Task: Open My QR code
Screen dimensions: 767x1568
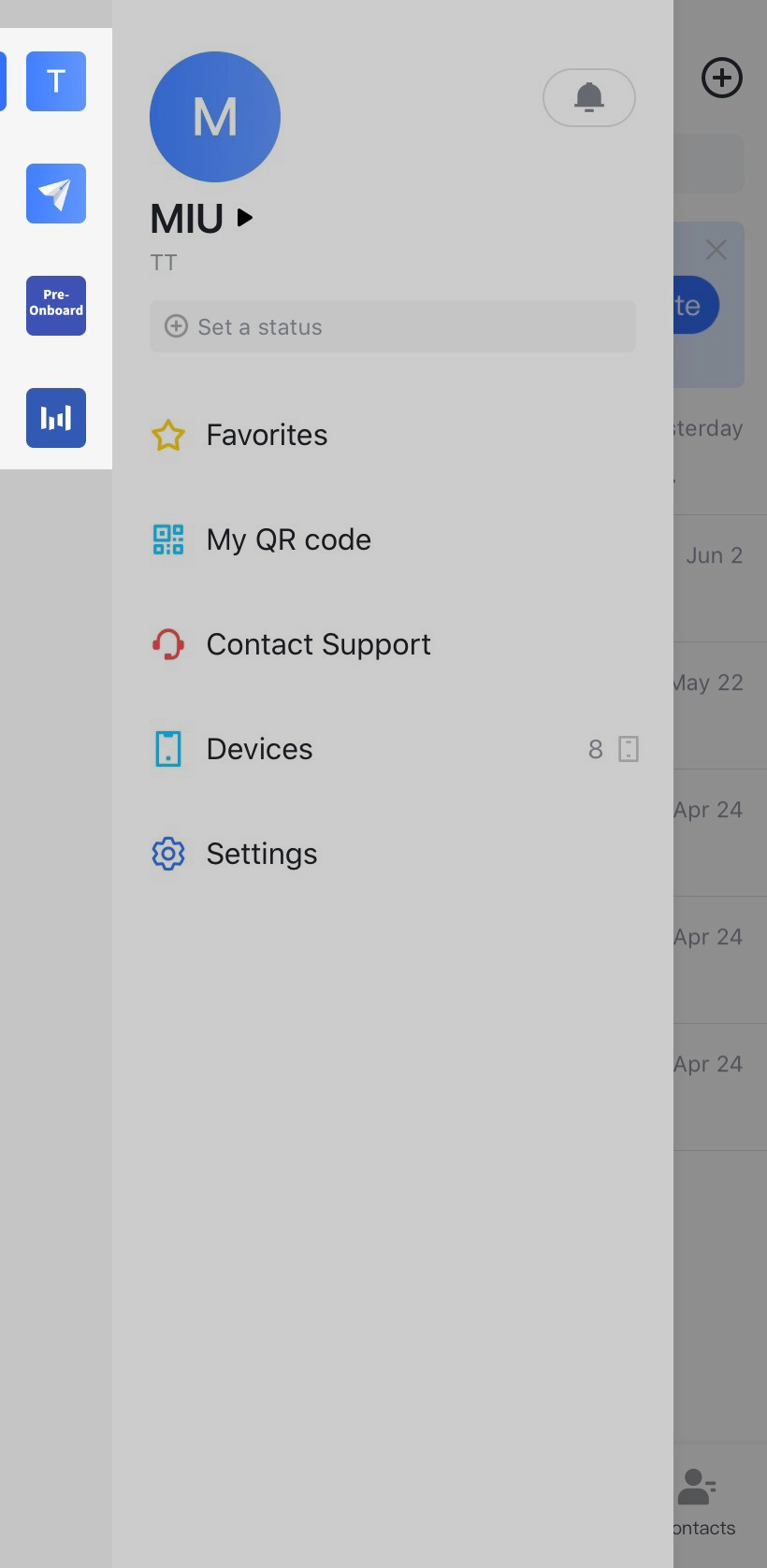Action: point(288,539)
